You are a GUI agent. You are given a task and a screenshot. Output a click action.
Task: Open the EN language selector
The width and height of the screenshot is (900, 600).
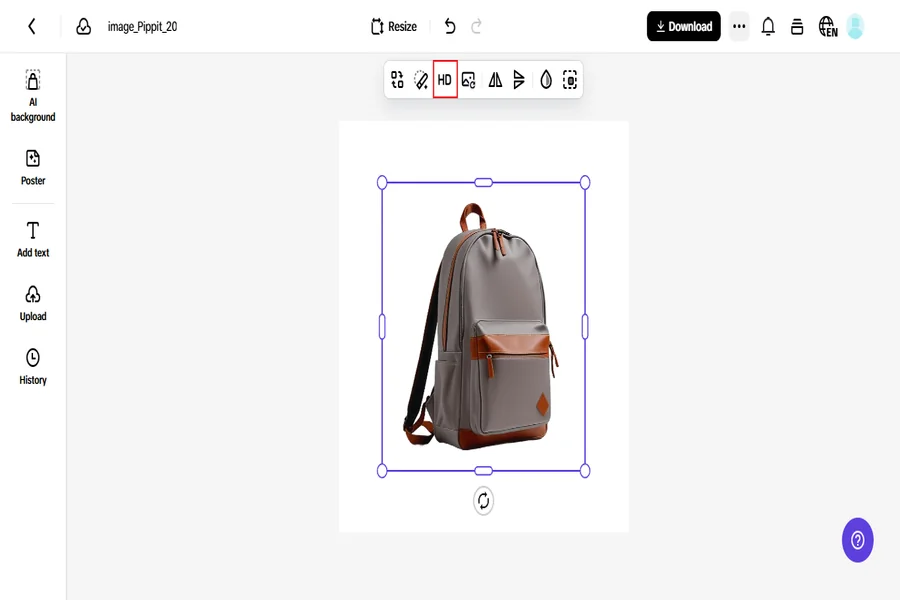(x=827, y=27)
